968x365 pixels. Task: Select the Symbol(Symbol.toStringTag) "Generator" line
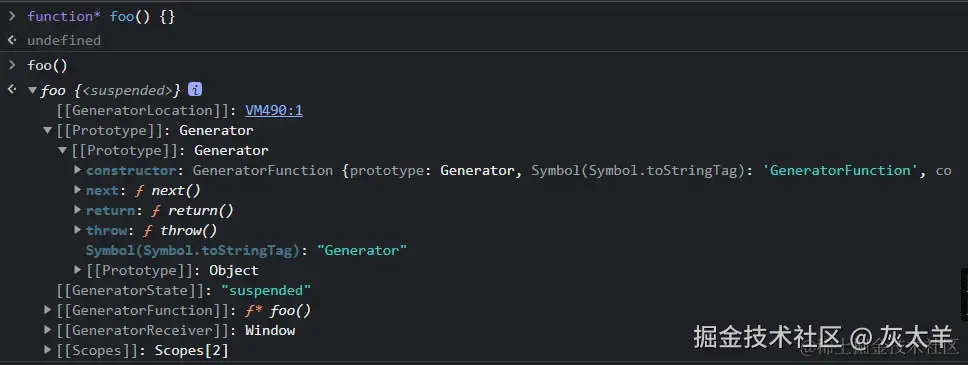pos(246,250)
